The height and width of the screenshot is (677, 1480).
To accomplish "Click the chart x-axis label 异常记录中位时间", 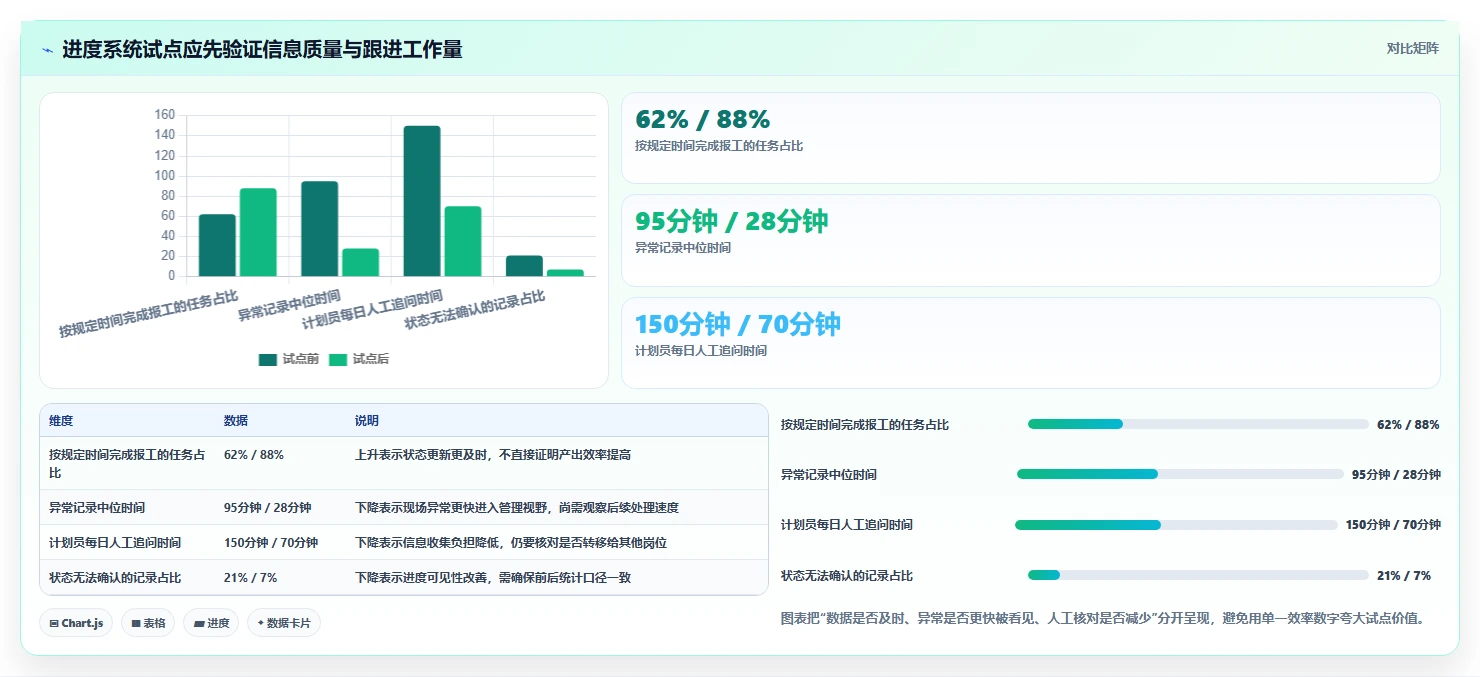I will 289,306.
